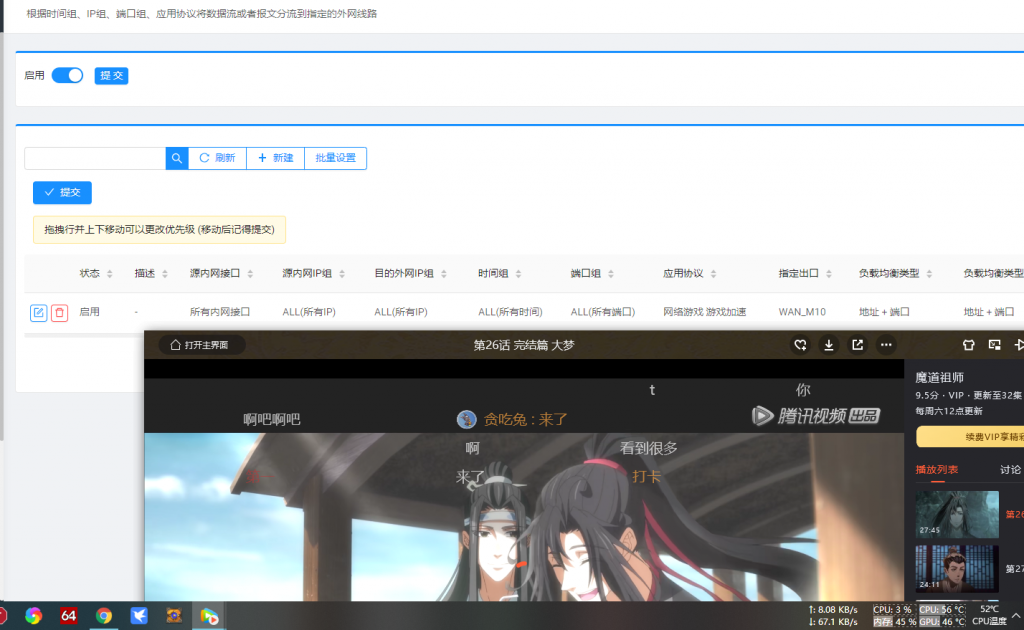Click the 续费VIP renewal button
This screenshot has width=1024, height=630.
pos(970,437)
